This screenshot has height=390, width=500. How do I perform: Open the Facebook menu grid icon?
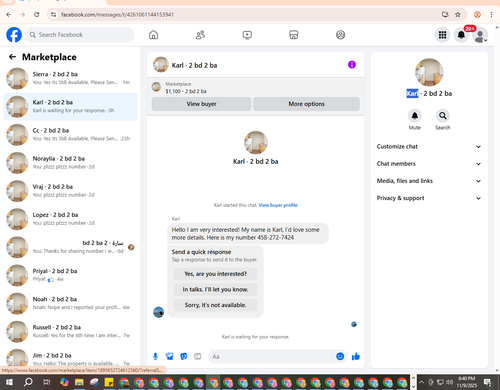point(442,35)
